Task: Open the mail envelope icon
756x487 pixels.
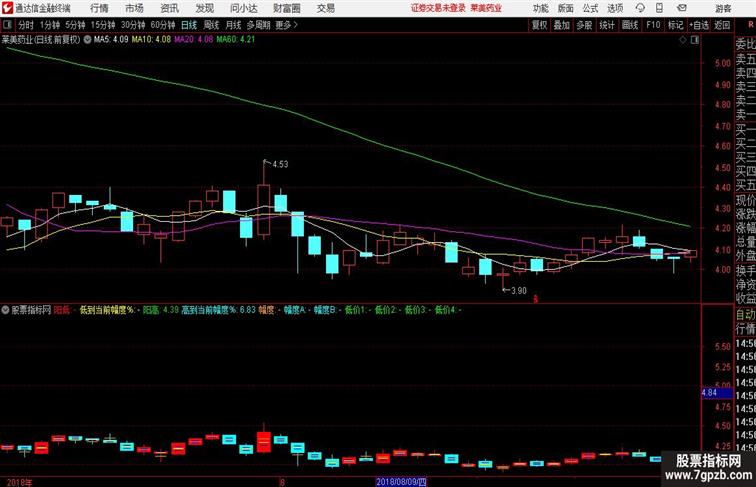Action: [682, 8]
